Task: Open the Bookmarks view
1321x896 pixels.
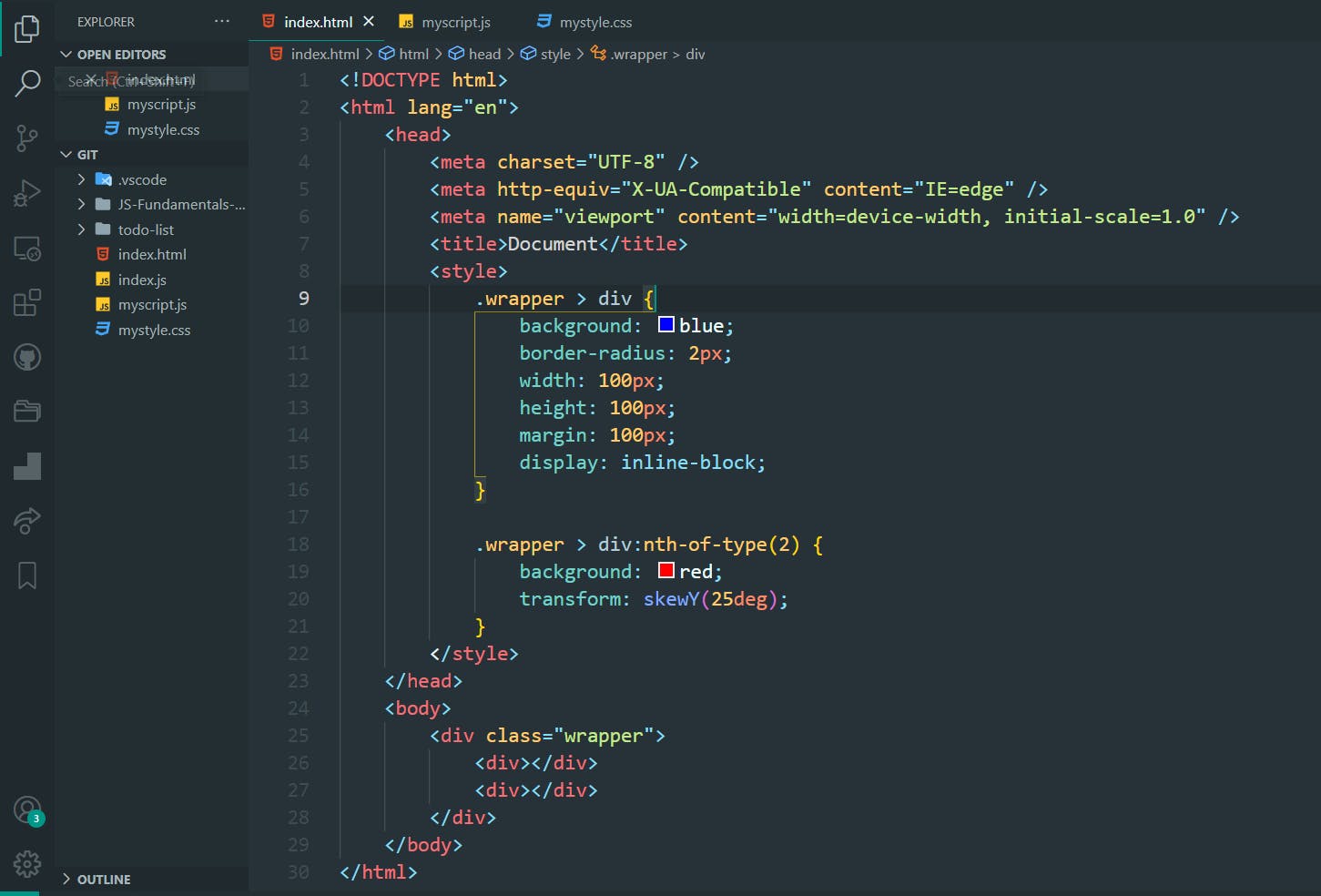Action: (27, 575)
